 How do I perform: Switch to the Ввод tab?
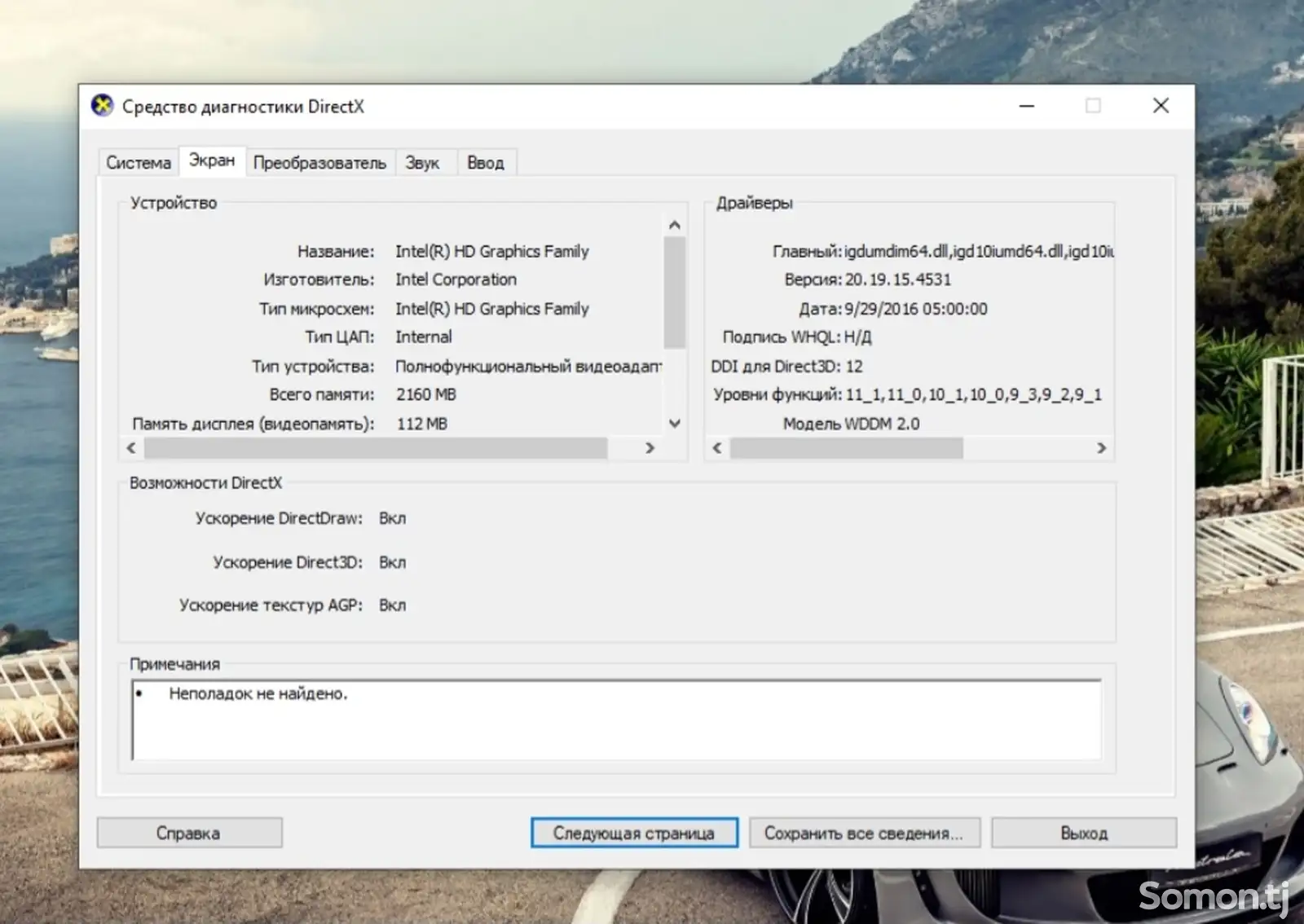(x=486, y=163)
